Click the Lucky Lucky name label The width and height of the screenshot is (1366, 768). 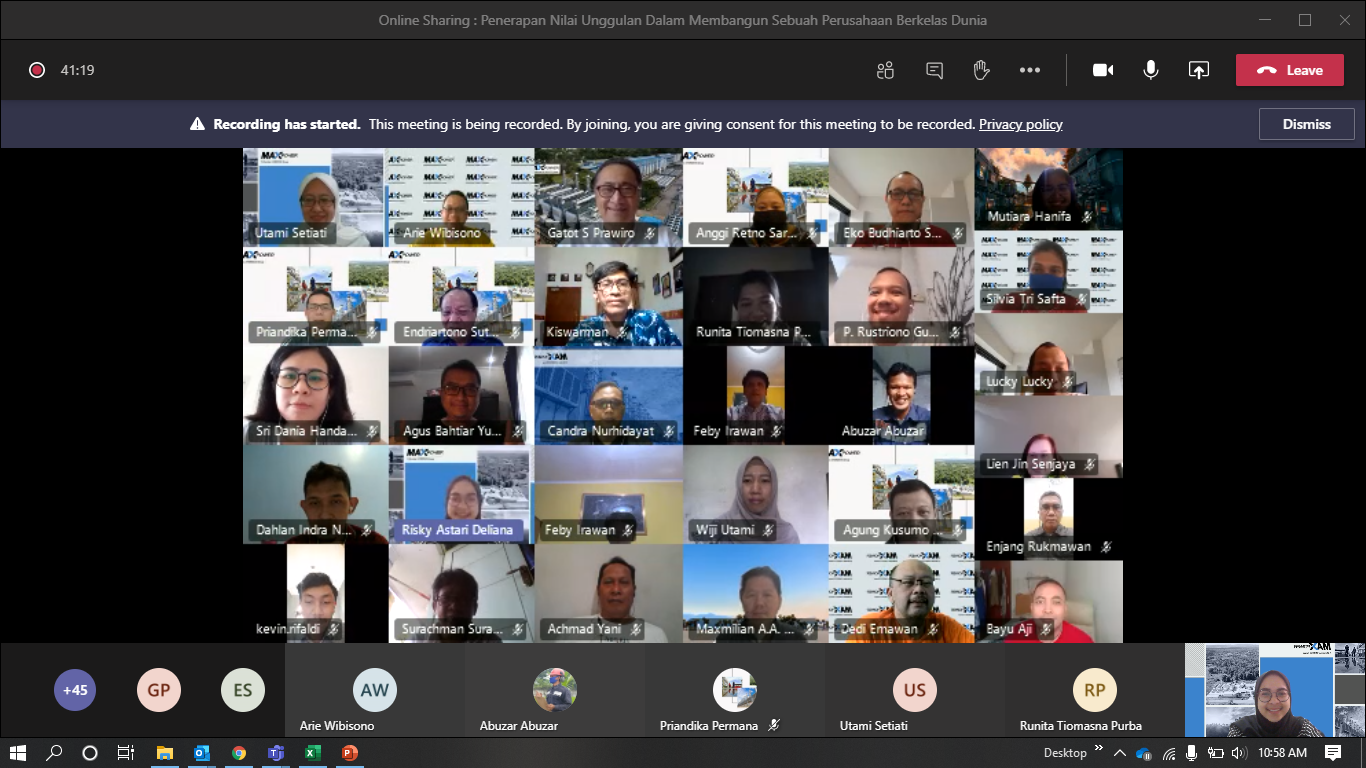1019,381
